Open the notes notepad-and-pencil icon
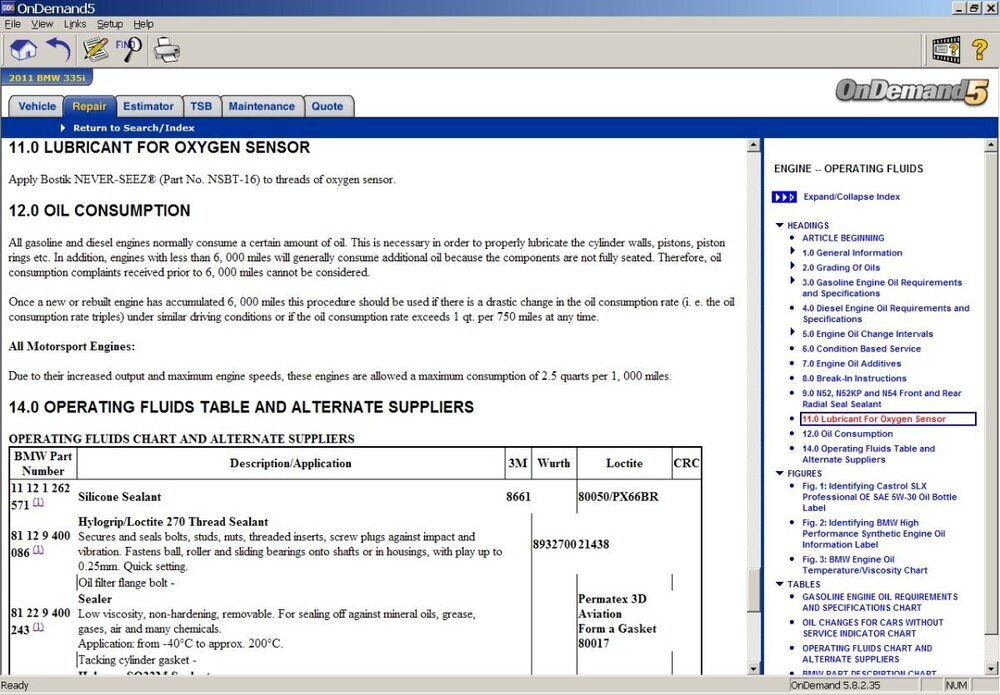The width and height of the screenshot is (1000, 695). 96,48
